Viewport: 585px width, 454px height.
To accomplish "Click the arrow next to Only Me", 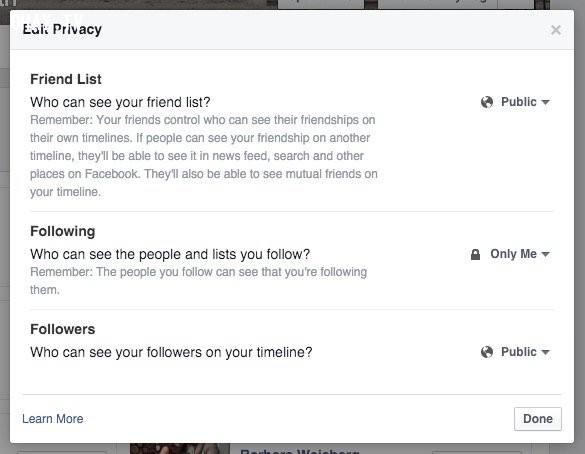I will [545, 254].
